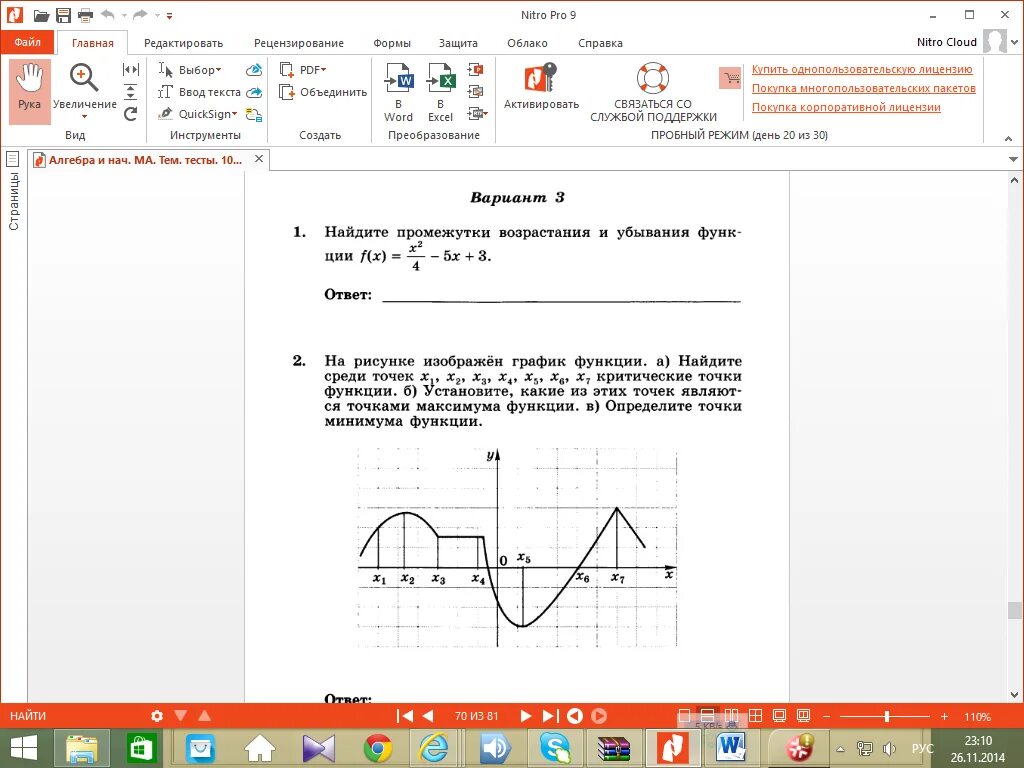Image resolution: width=1024 pixels, height=768 pixels.
Task: Click the shopping cart icon
Action: [x=730, y=78]
